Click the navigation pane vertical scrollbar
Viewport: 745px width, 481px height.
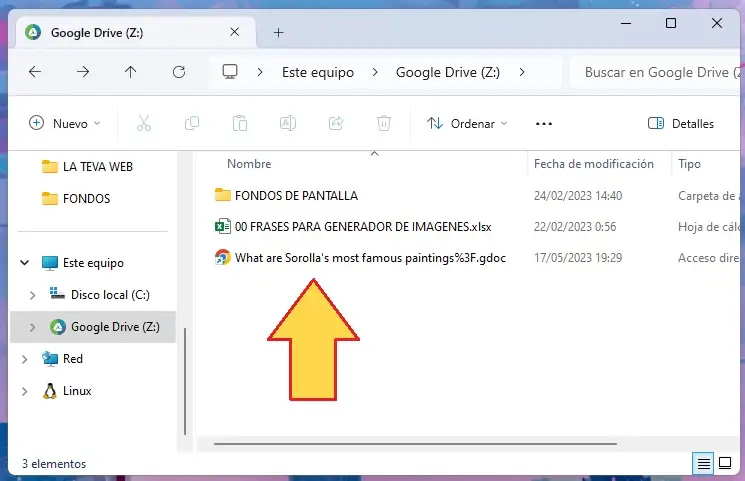(x=185, y=381)
